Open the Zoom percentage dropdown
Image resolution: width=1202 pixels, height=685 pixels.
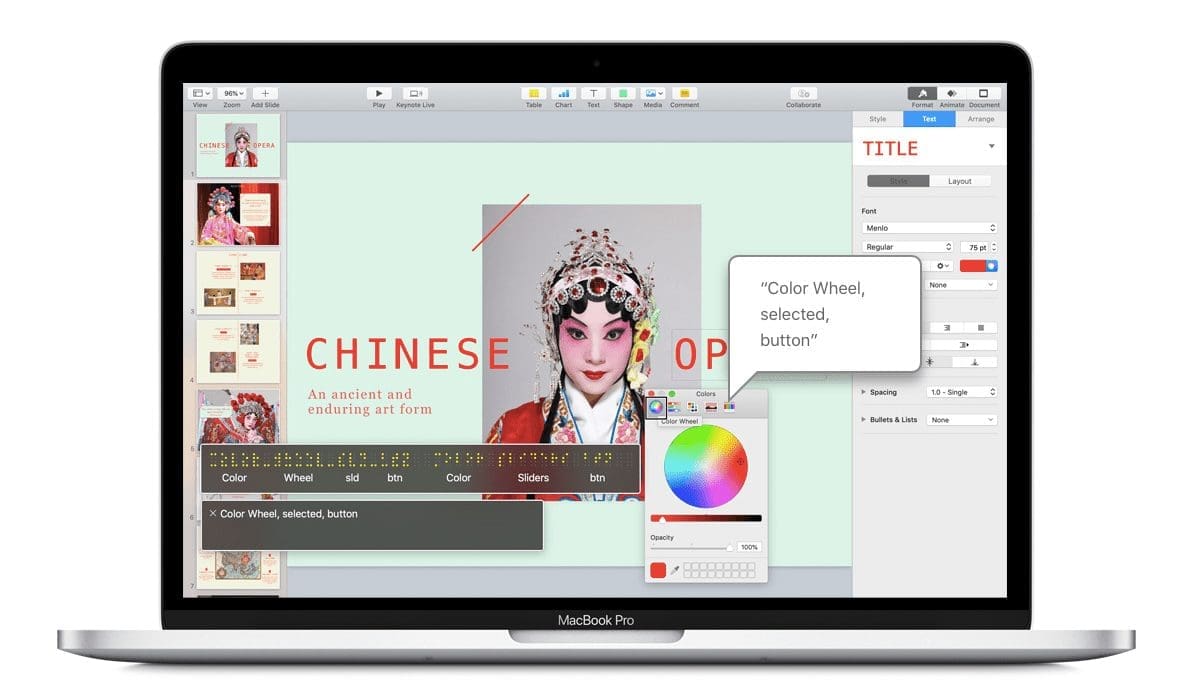pyautogui.click(x=233, y=93)
